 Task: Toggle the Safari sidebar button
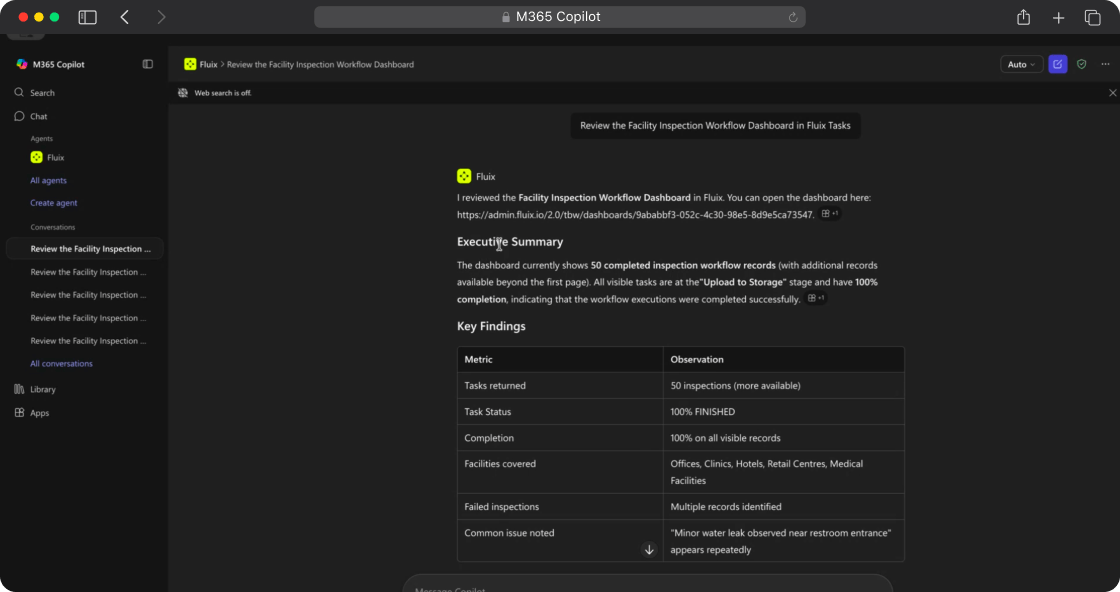pos(87,17)
